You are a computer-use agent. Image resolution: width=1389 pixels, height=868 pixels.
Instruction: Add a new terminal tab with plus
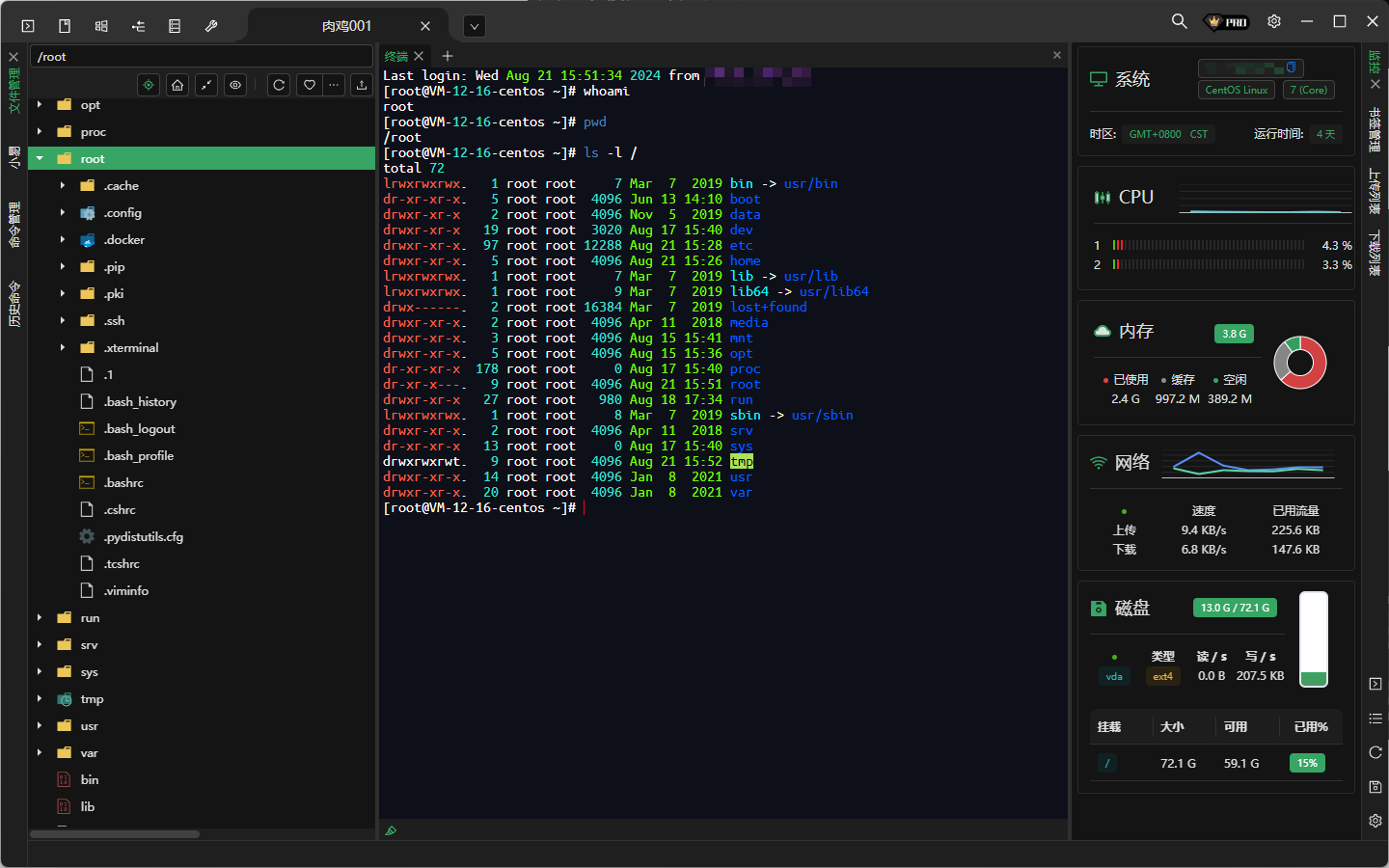tap(448, 56)
